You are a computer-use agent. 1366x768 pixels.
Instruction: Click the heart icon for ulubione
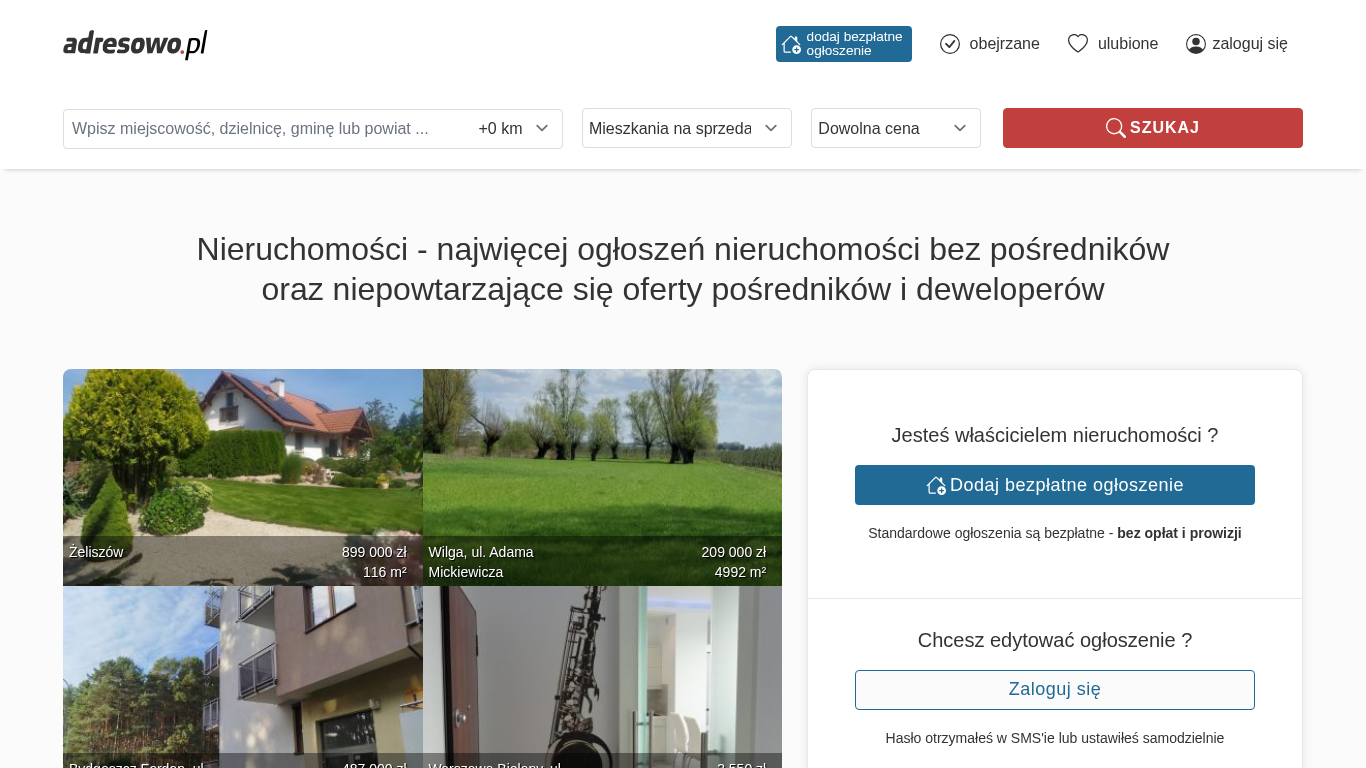pos(1077,44)
